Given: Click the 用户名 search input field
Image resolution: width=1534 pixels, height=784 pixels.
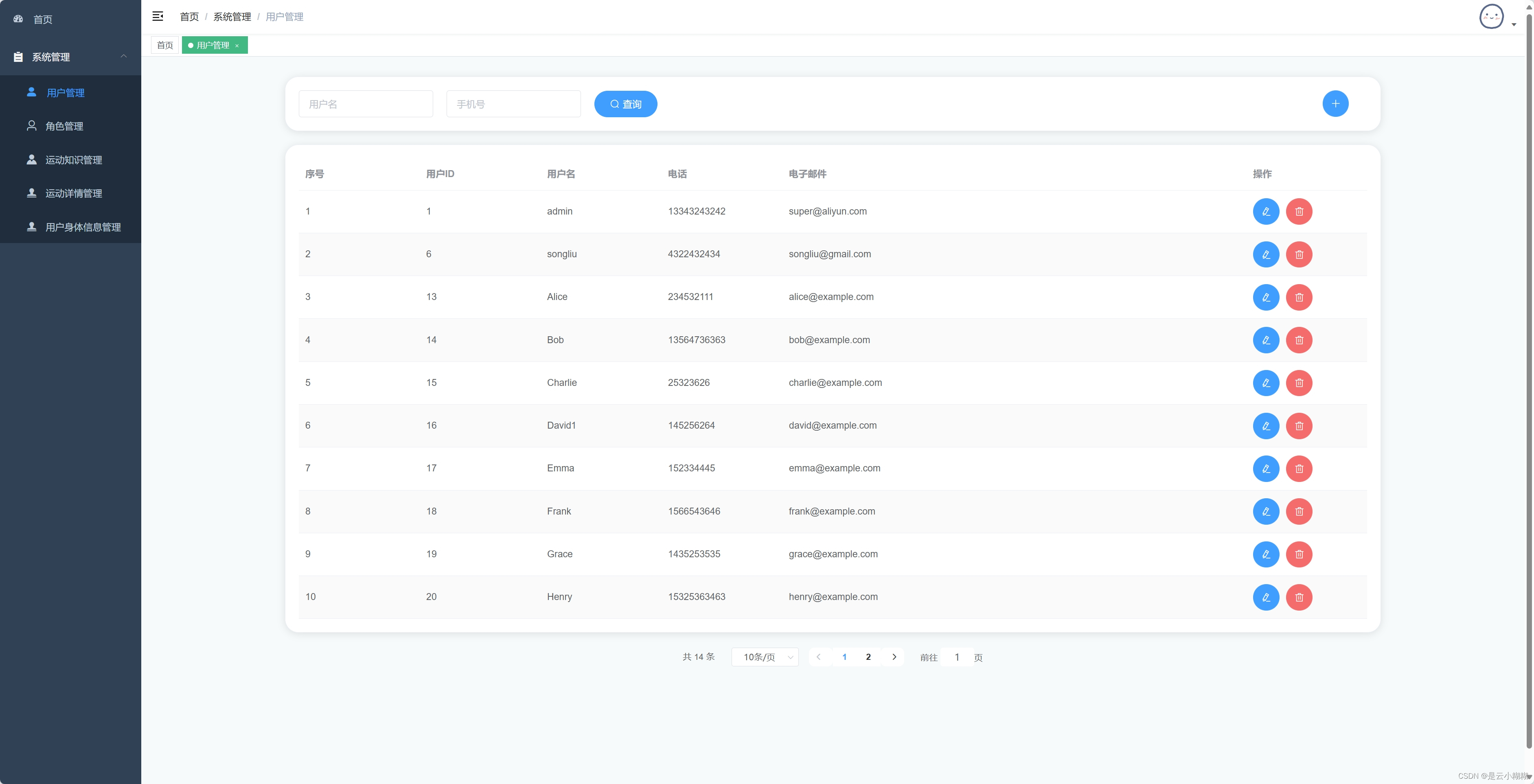Looking at the screenshot, I should tap(366, 104).
